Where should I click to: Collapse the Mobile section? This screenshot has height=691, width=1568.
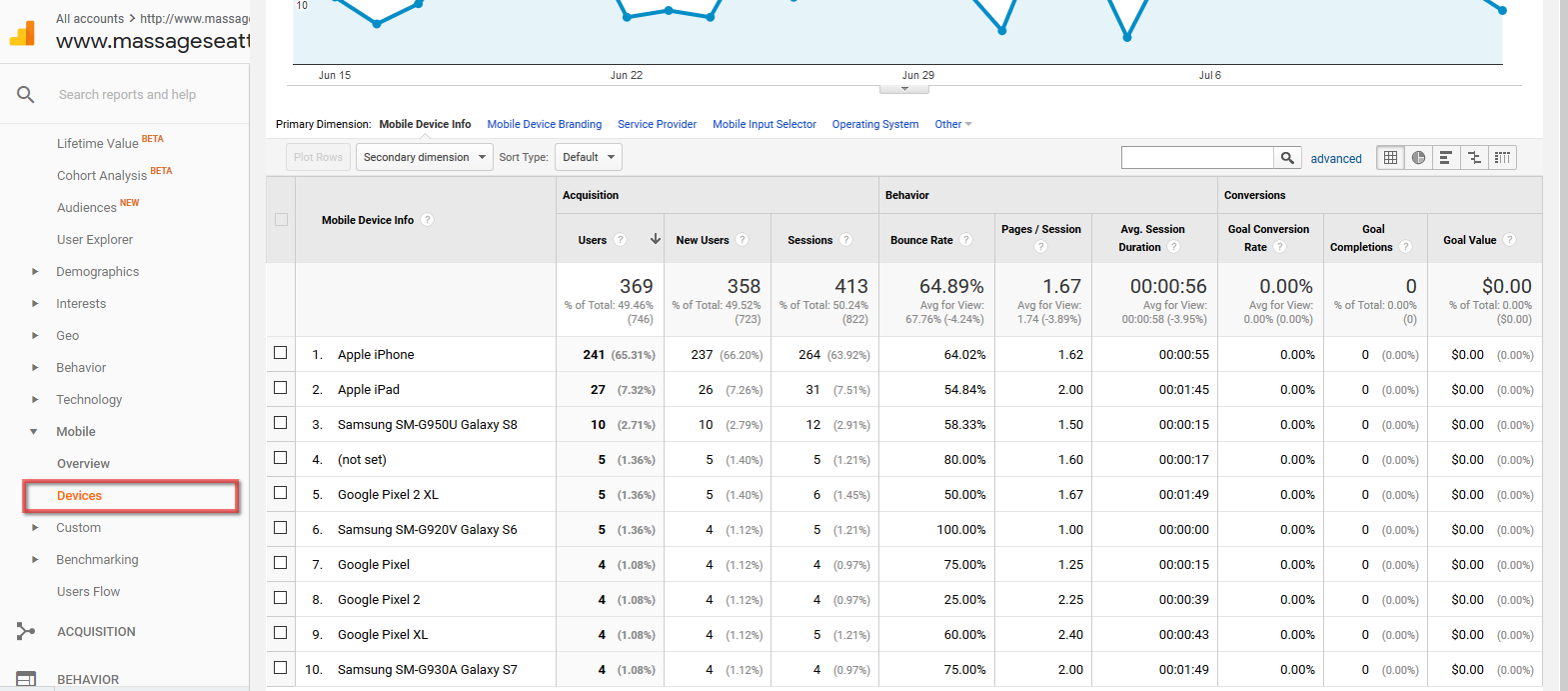[34, 432]
